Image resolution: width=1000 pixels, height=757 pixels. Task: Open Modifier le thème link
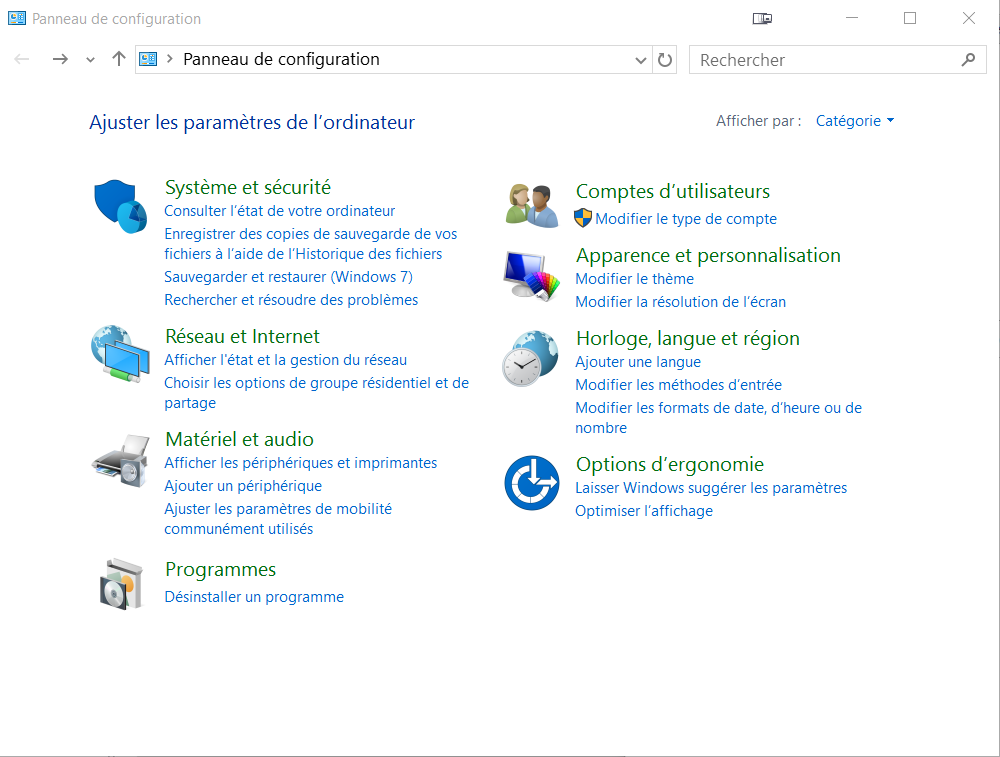tap(635, 279)
